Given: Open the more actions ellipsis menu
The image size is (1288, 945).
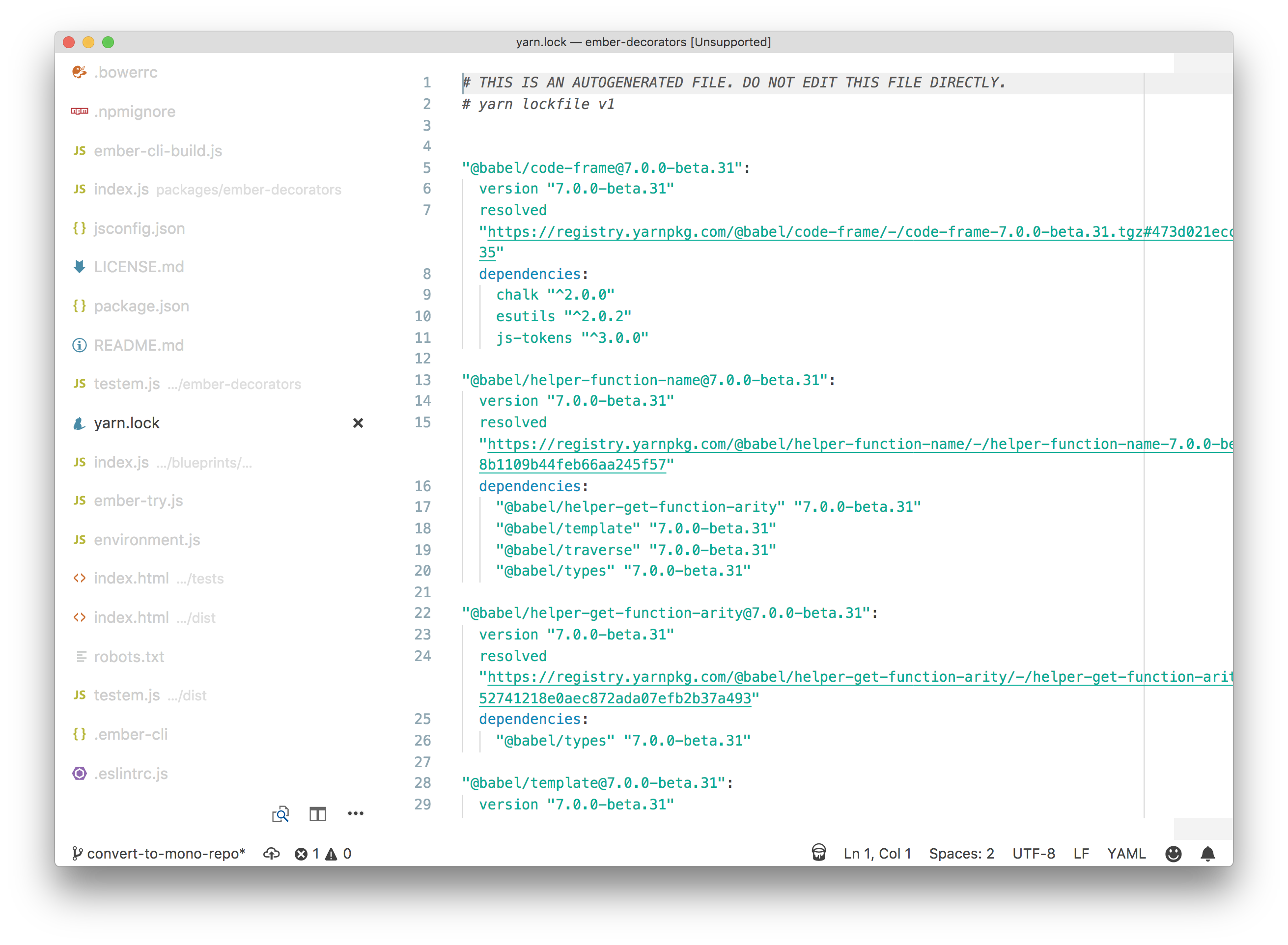Looking at the screenshot, I should coord(355,813).
